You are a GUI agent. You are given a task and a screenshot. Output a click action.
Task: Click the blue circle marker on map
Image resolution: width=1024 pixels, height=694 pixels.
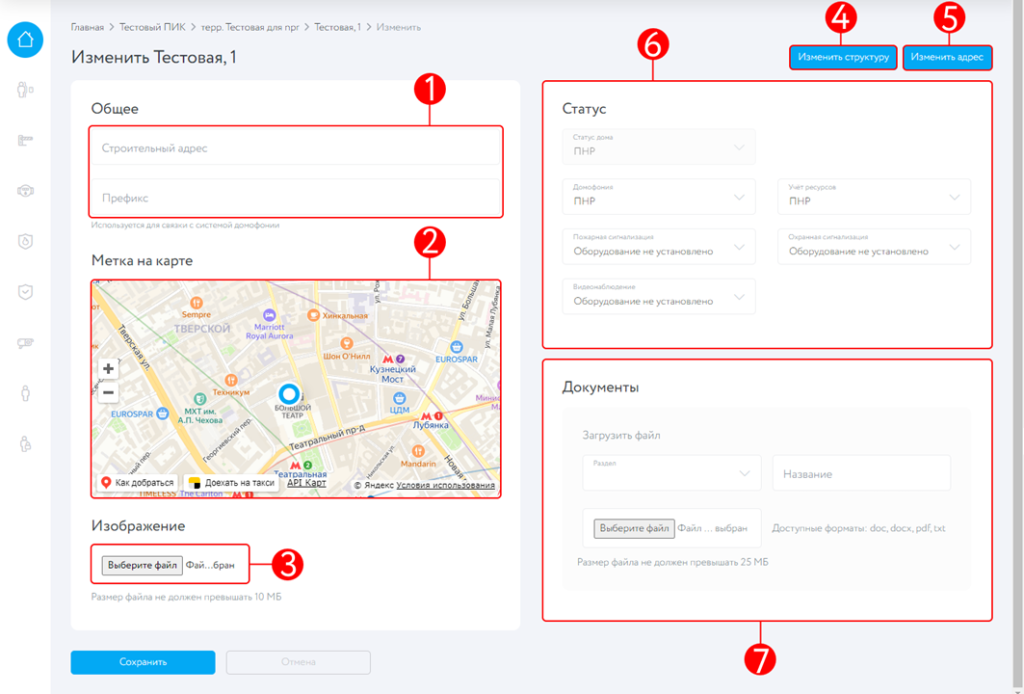(289, 393)
